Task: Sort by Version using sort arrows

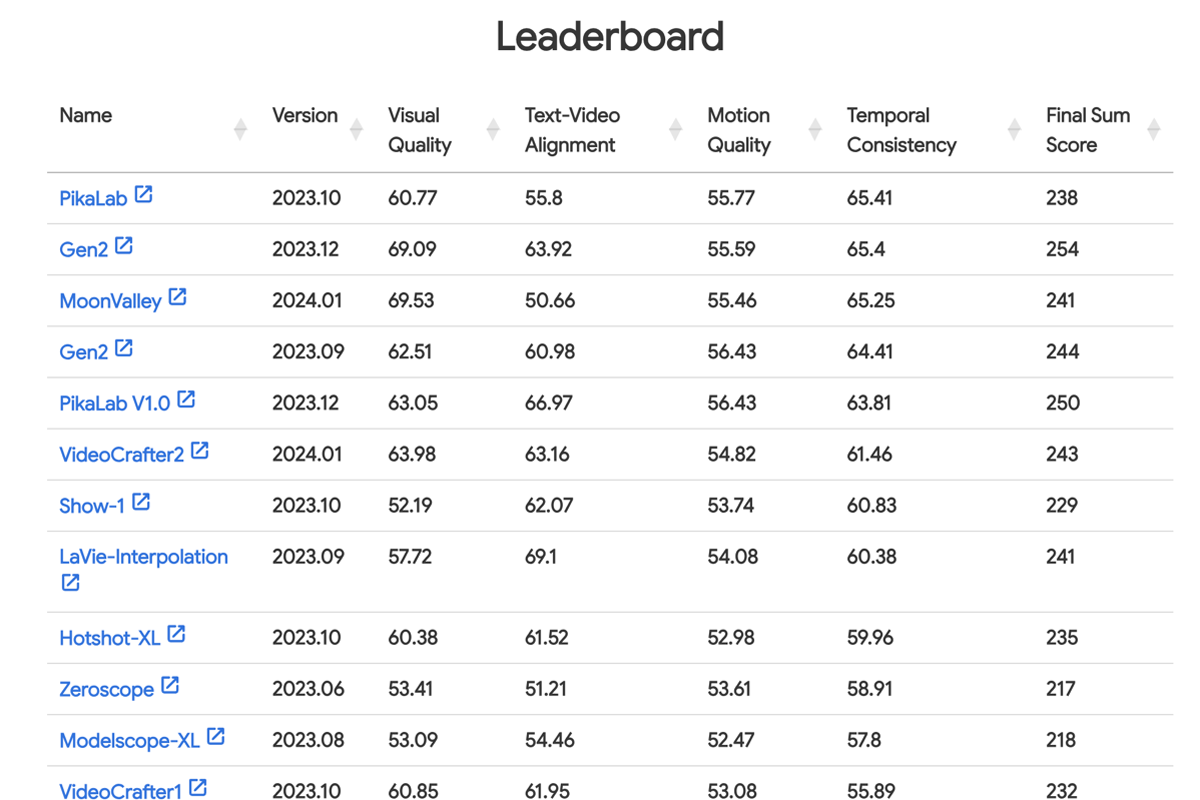Action: pos(356,129)
